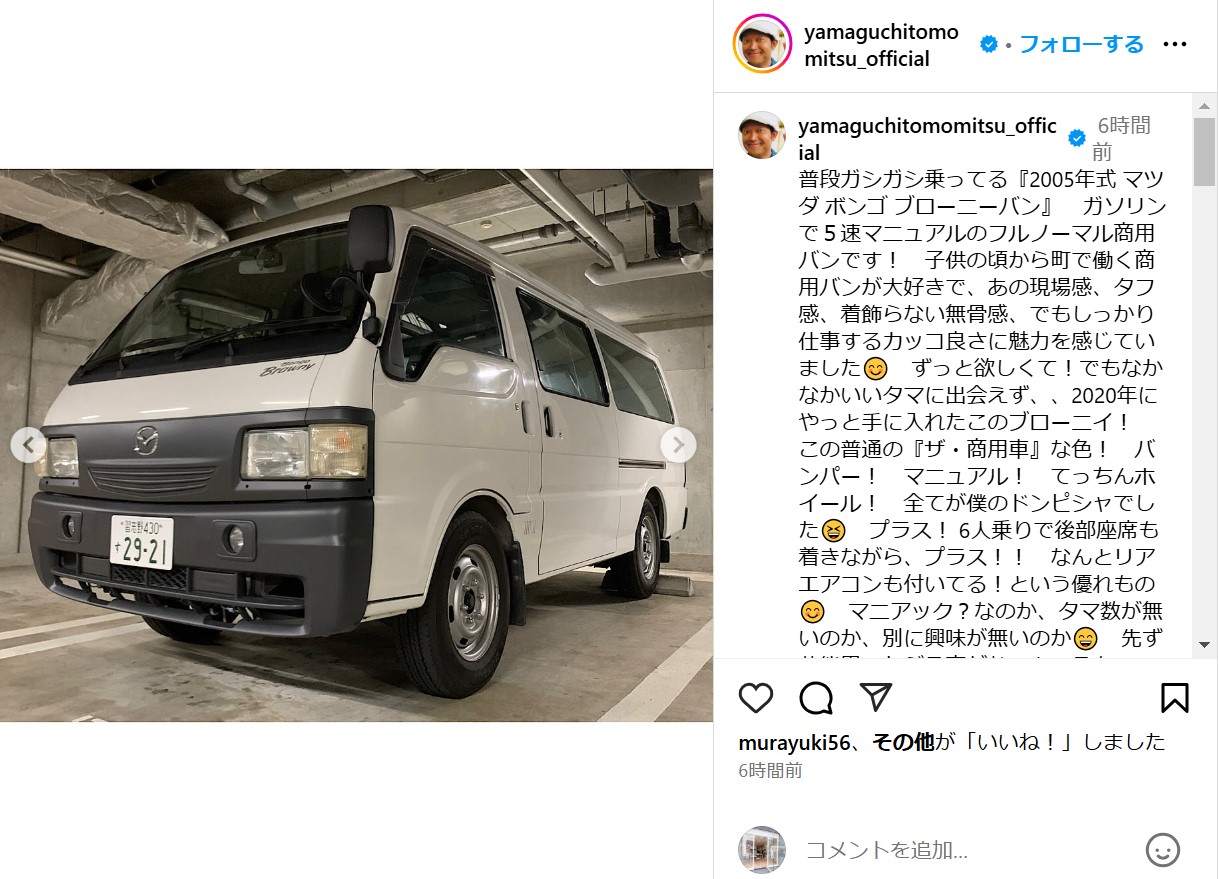
Task: Like the post with the heart icon
Action: coord(756,697)
